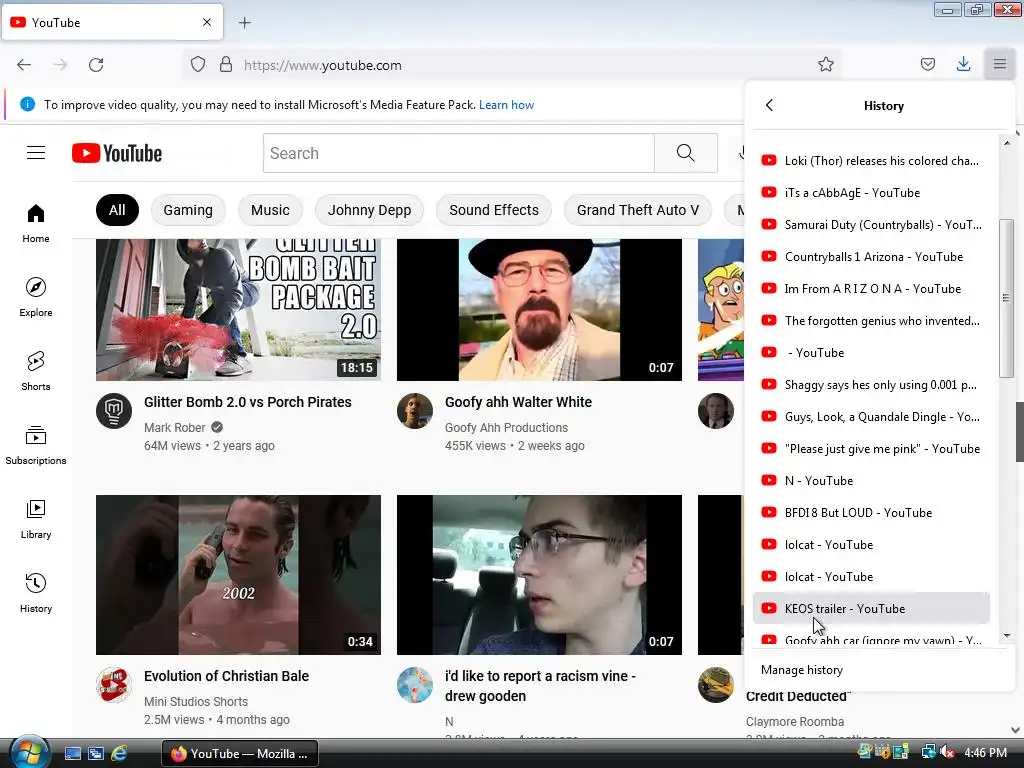Click Show Desktop quick launch icon
The width and height of the screenshot is (1024, 768).
pyautogui.click(x=73, y=753)
